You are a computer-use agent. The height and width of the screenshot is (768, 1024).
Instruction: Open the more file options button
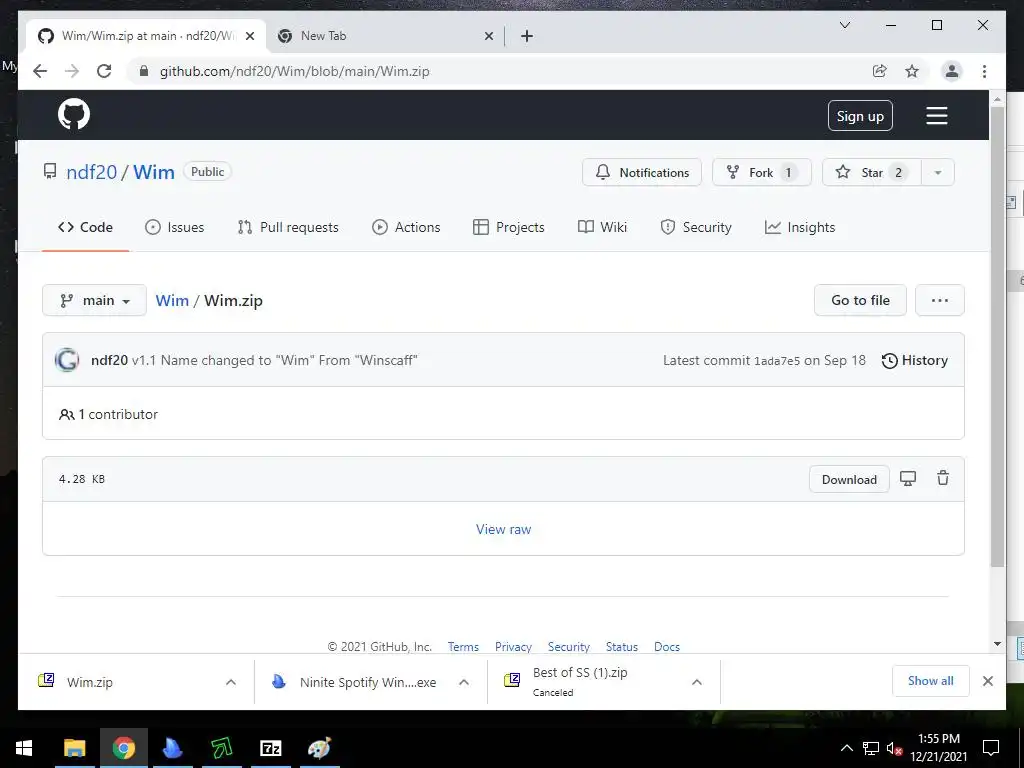940,300
